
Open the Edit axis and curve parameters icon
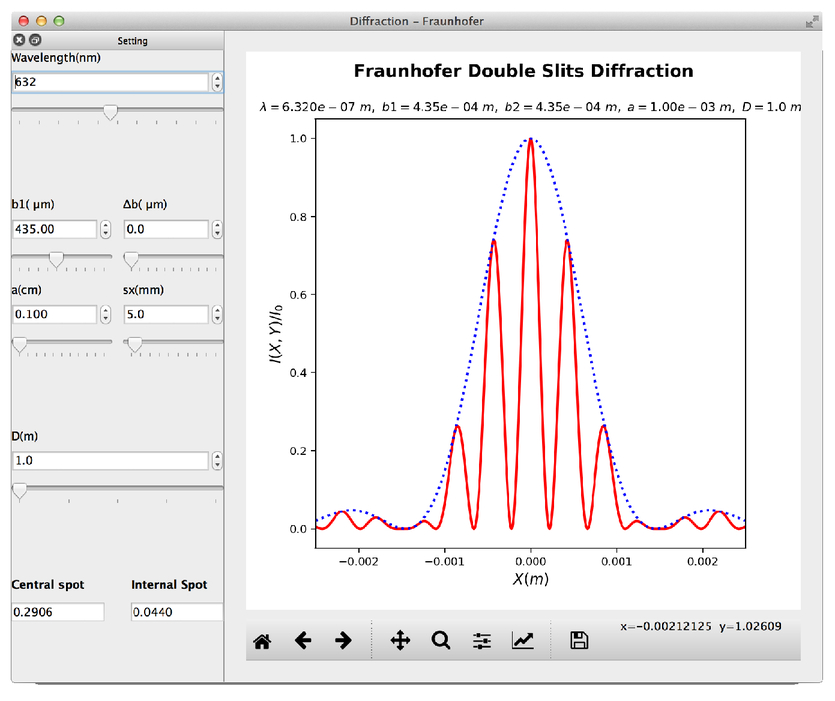[522, 640]
